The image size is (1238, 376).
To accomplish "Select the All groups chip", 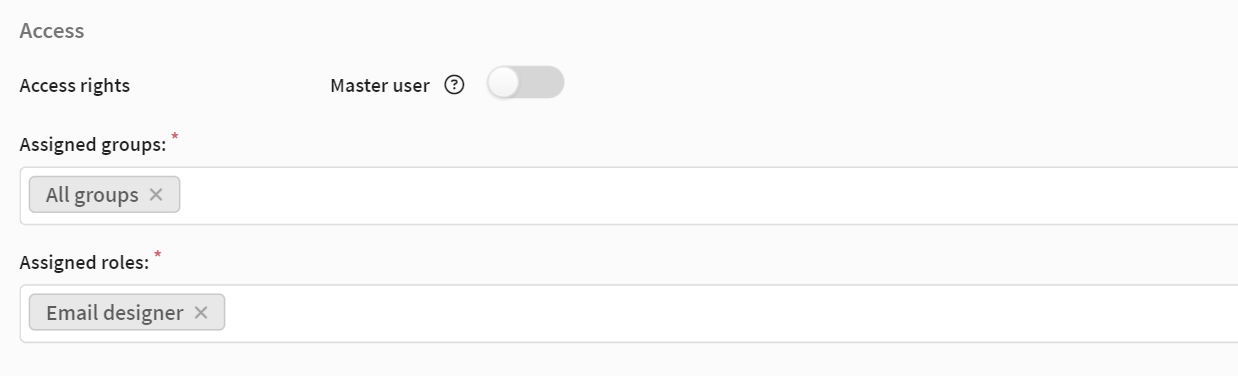I will click(92, 195).
